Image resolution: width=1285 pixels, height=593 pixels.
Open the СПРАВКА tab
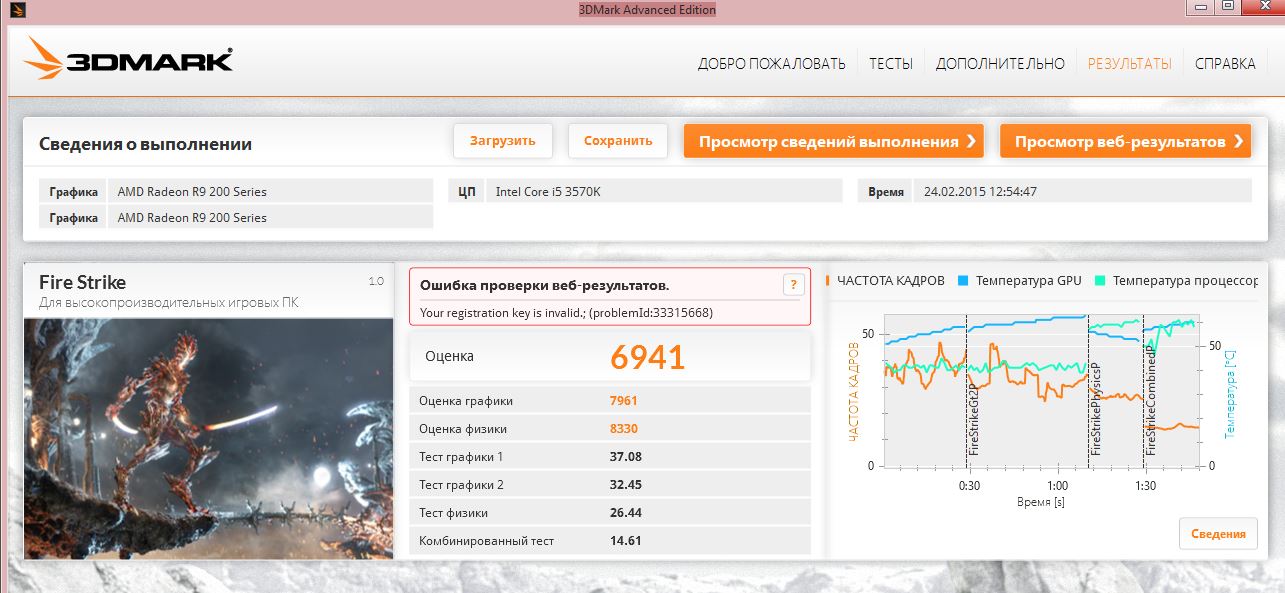1225,64
